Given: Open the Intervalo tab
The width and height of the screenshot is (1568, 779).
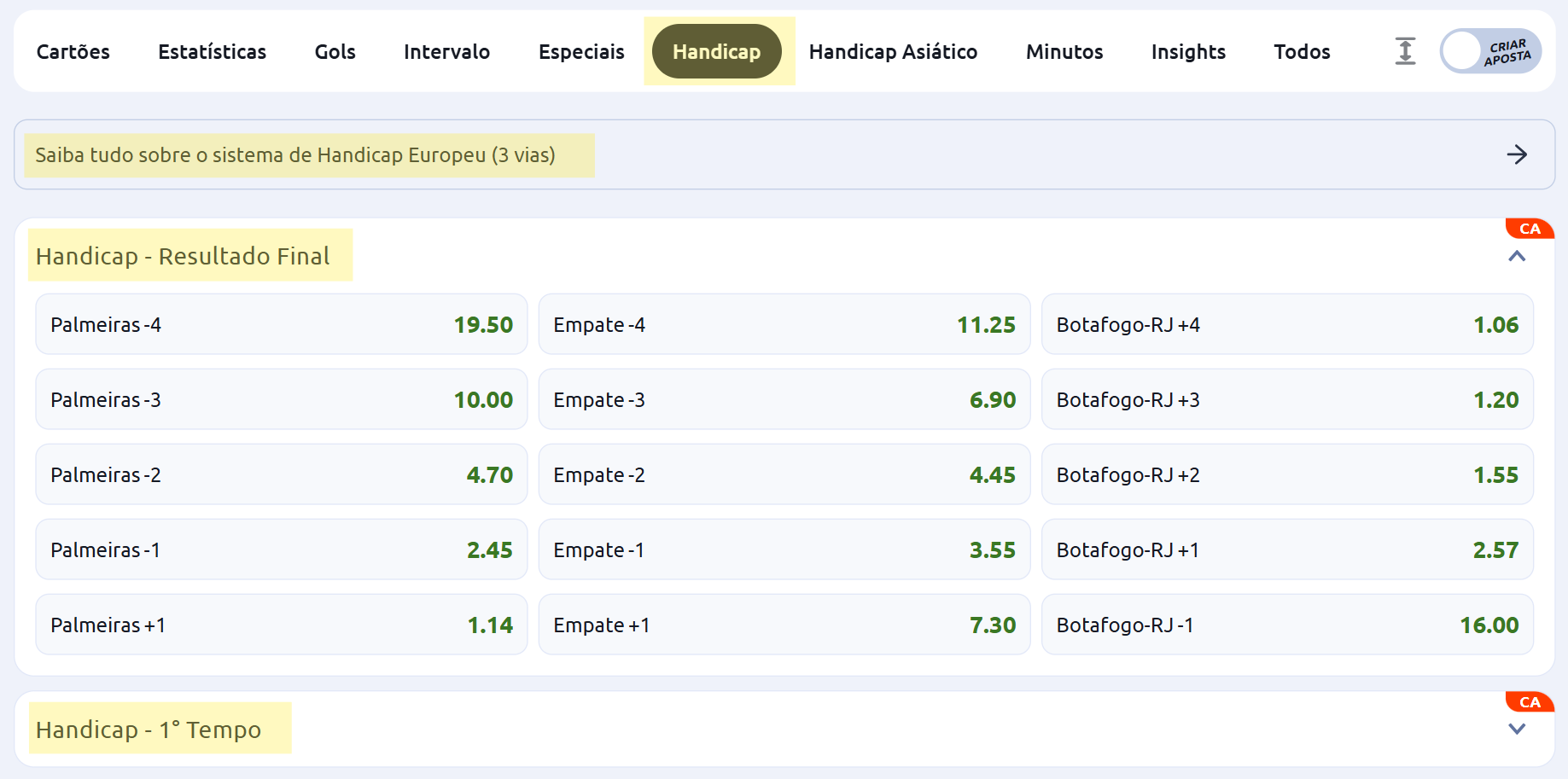Looking at the screenshot, I should point(447,52).
